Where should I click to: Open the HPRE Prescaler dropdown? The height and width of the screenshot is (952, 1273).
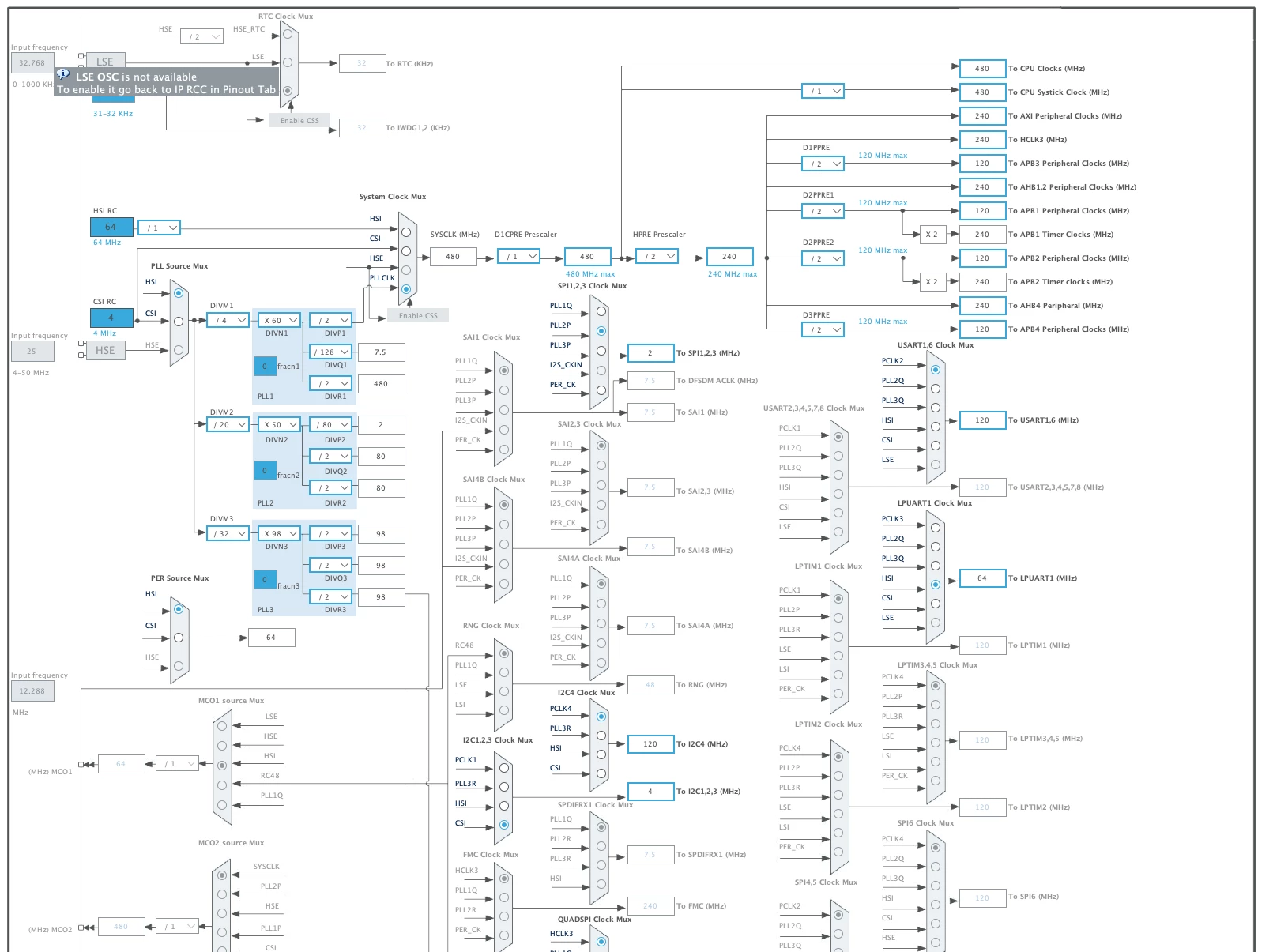tap(657, 256)
